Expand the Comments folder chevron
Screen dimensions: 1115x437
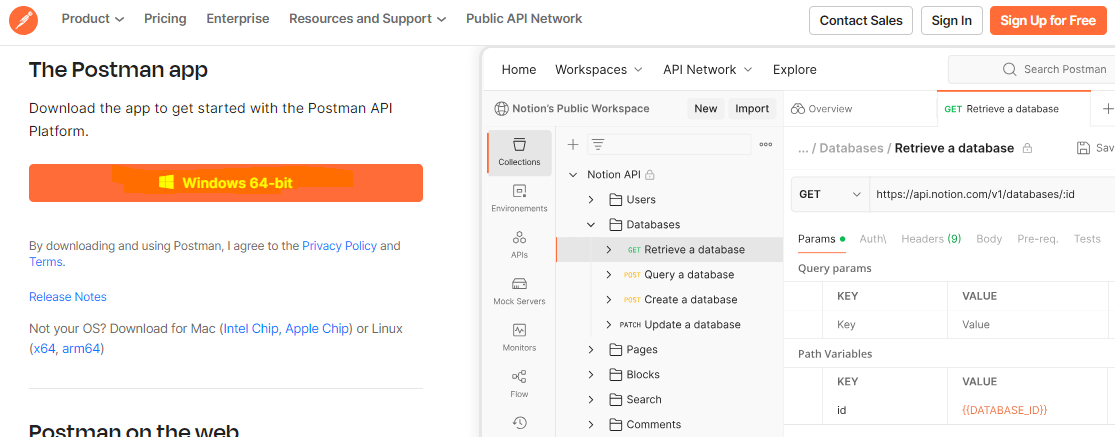tap(591, 424)
